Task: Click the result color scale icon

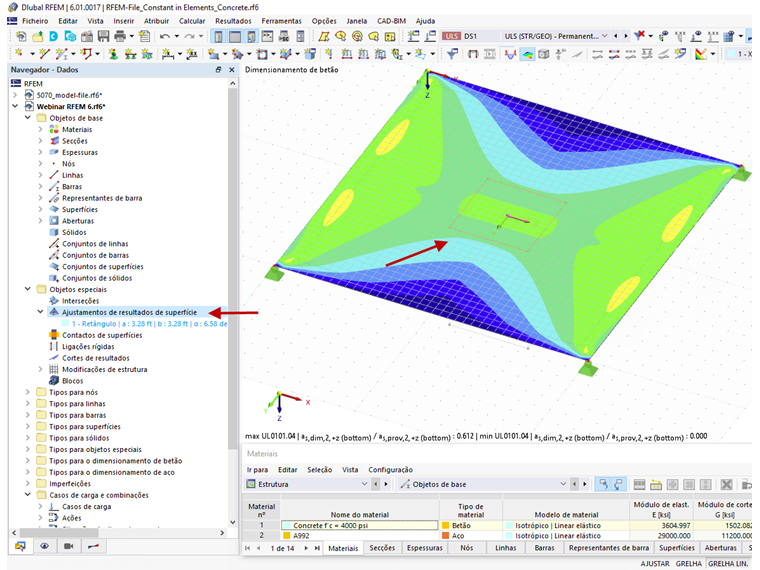Action: pyautogui.click(x=700, y=54)
